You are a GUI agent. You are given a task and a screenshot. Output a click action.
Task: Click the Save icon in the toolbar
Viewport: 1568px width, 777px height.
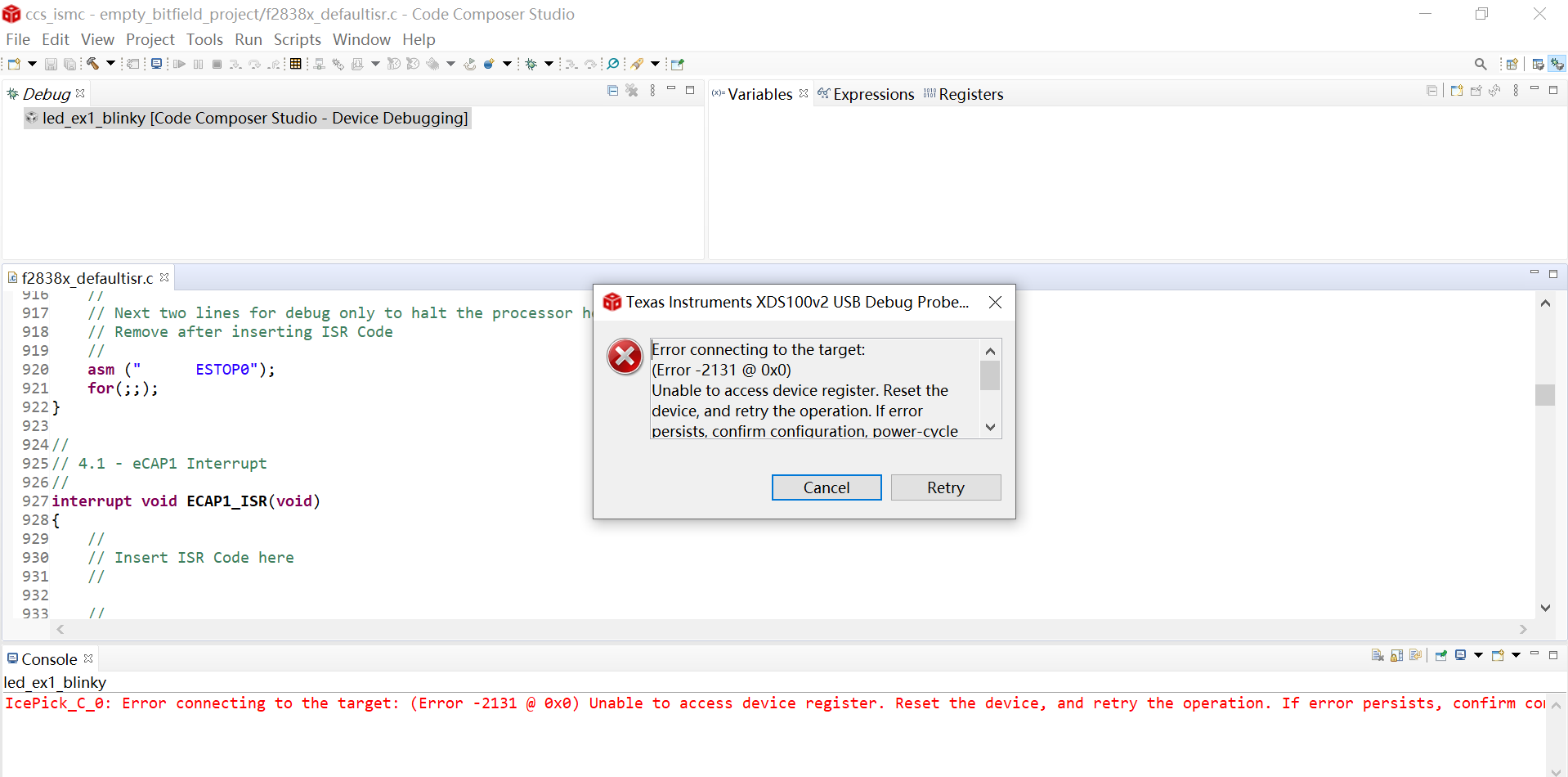(51, 64)
